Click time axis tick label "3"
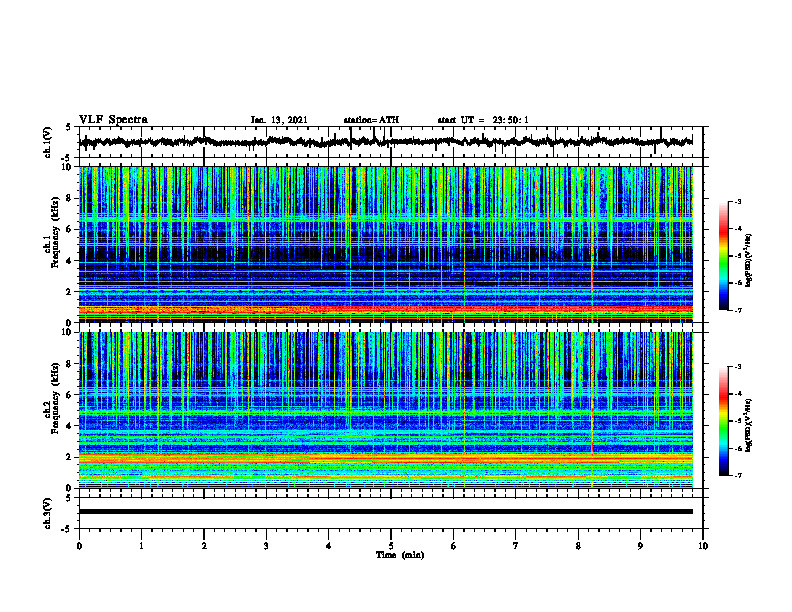The image size is (792, 612). pyautogui.click(x=266, y=546)
